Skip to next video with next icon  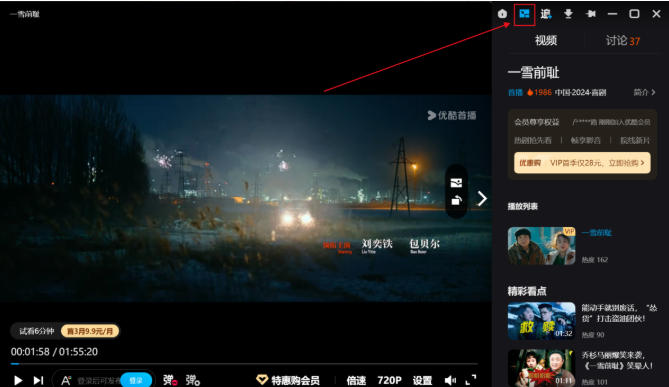pyautogui.click(x=38, y=380)
